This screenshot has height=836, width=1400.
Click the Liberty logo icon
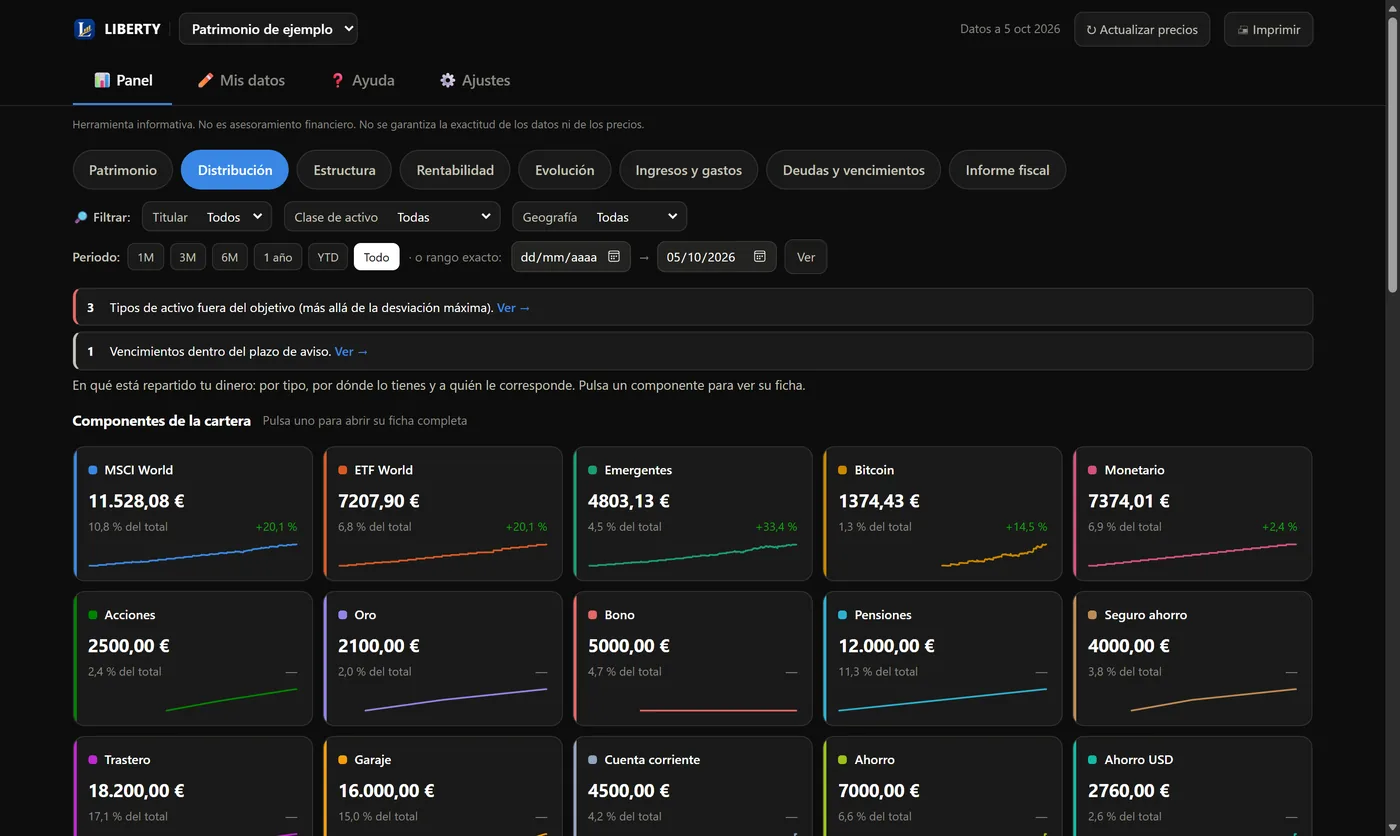tap(84, 29)
